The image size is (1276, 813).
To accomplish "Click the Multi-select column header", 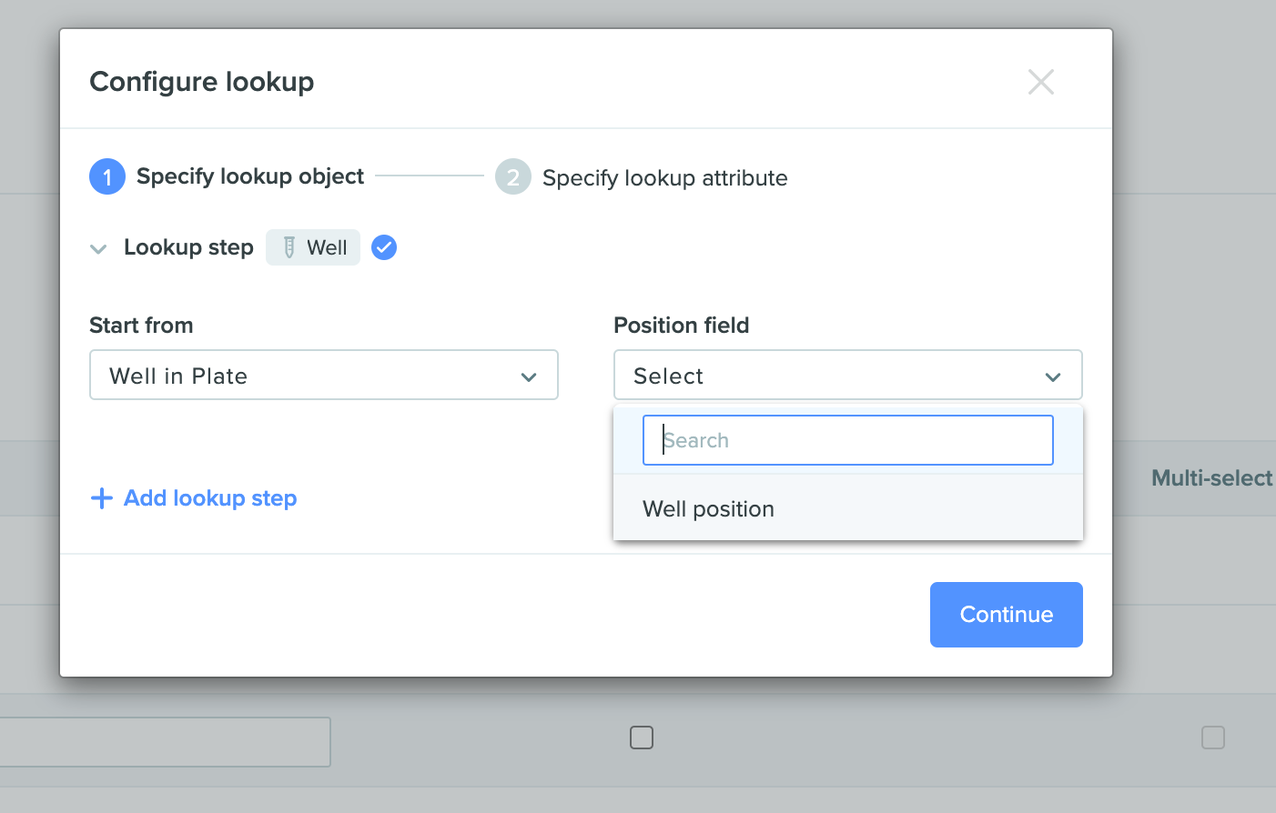I will click(x=1212, y=478).
